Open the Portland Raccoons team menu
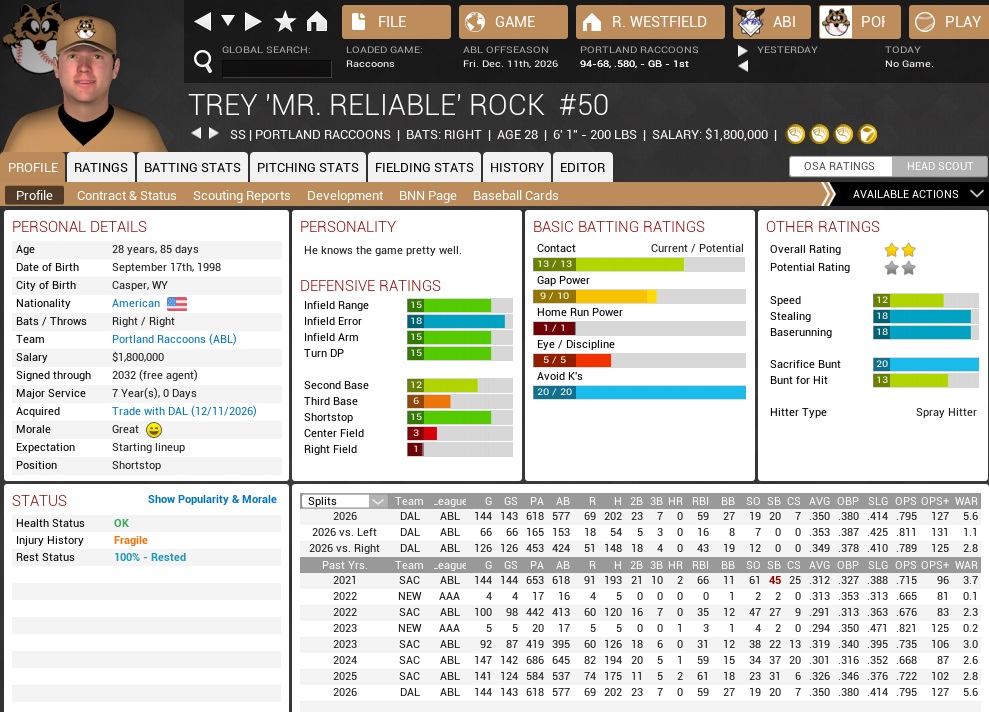The height and width of the screenshot is (712, 989). pos(856,21)
